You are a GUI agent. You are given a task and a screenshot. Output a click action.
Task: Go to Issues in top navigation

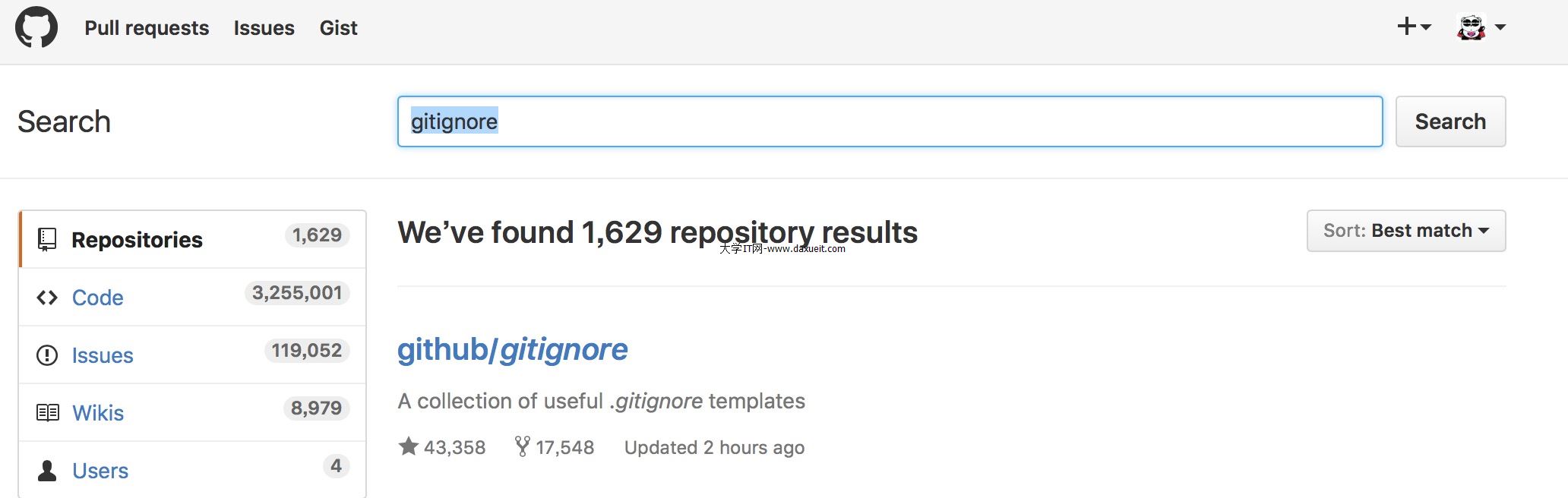(264, 28)
